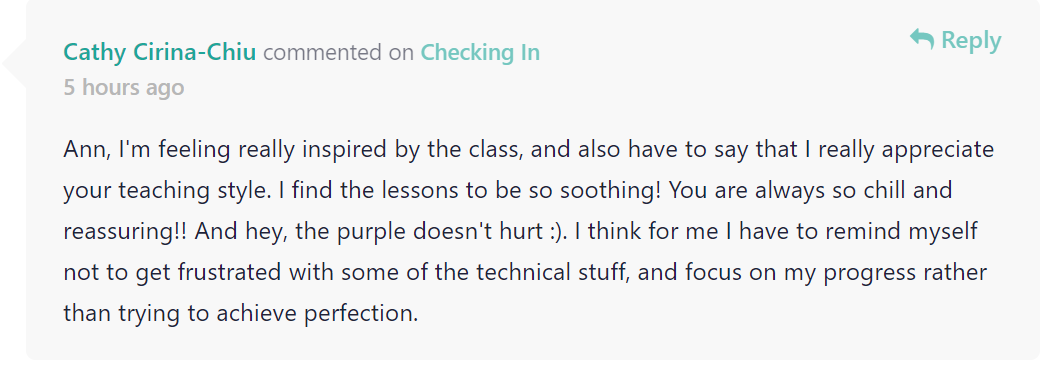Open Cathy Cirina-Chiu's profile link
1053x371 pixels.
point(160,52)
